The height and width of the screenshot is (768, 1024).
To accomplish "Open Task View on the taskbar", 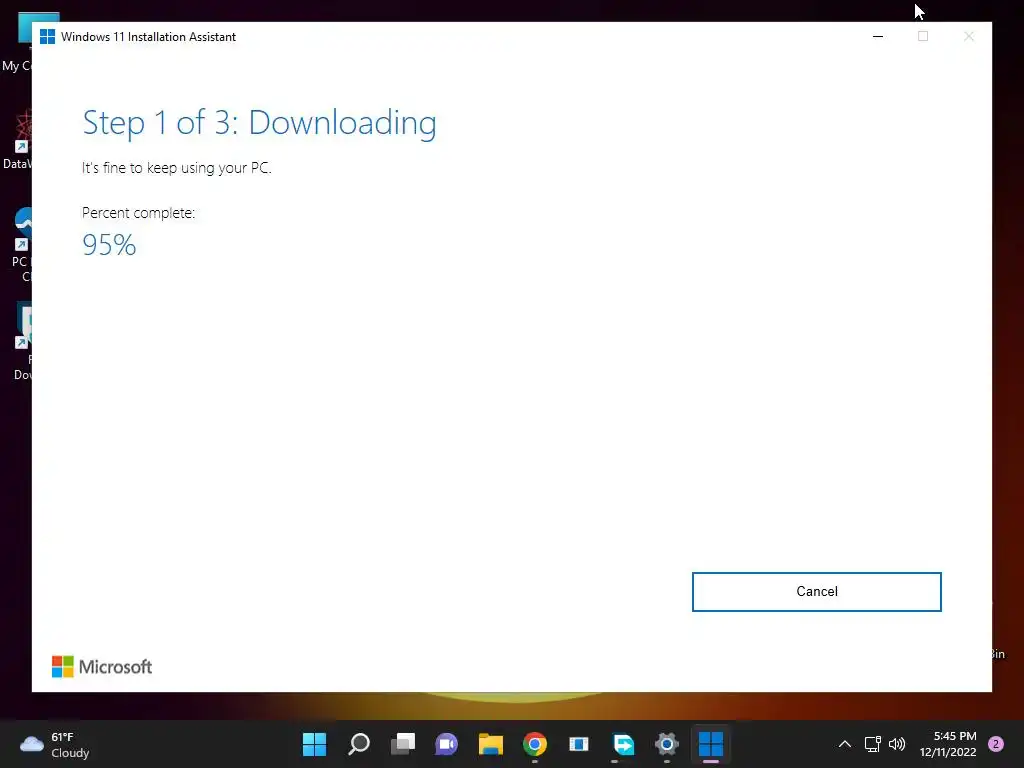I will (403, 744).
